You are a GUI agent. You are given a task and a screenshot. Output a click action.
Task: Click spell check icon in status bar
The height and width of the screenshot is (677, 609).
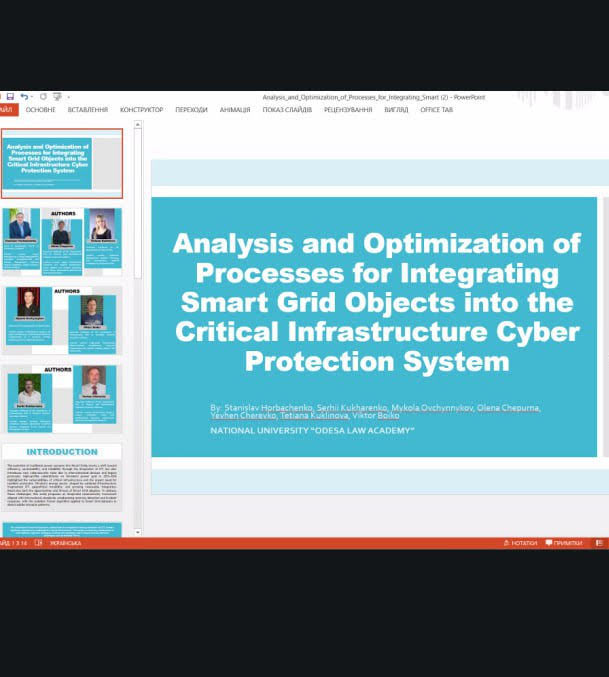[x=38, y=543]
